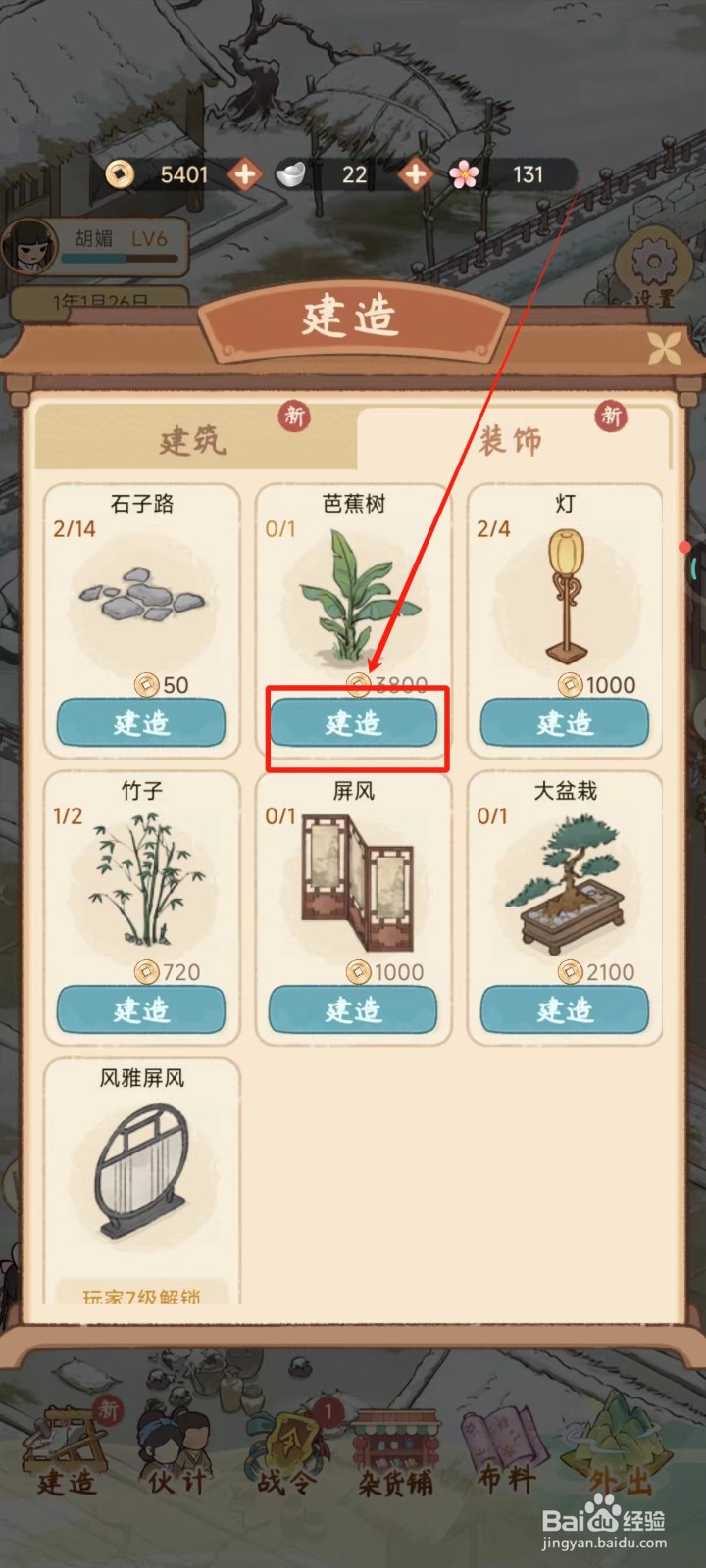Click 建造 under 竹子 bamboo
Viewport: 706px width, 1568px height.
[141, 1009]
